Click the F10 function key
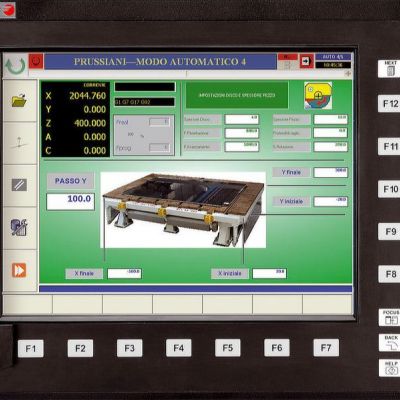 click(390, 189)
